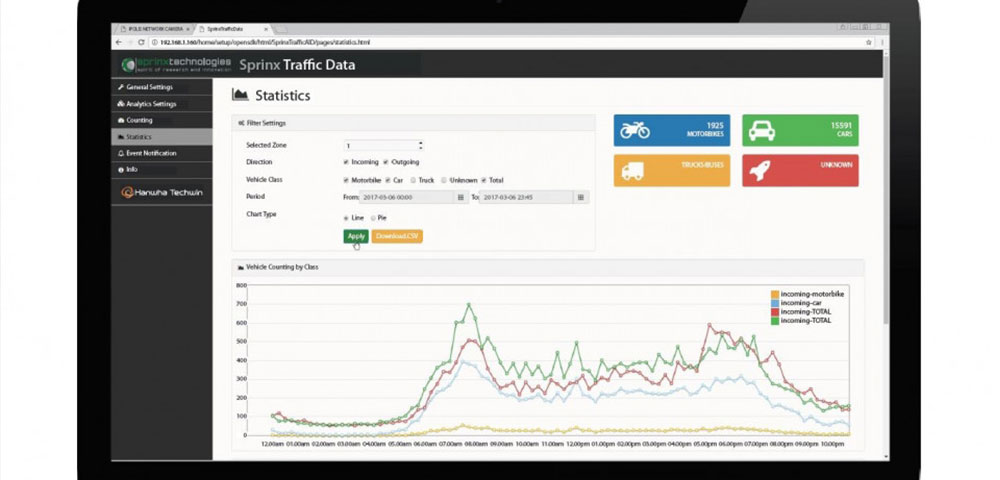The height and width of the screenshot is (480, 1000).
Task: Toggle the Total vehicle class checkbox
Action: [484, 180]
